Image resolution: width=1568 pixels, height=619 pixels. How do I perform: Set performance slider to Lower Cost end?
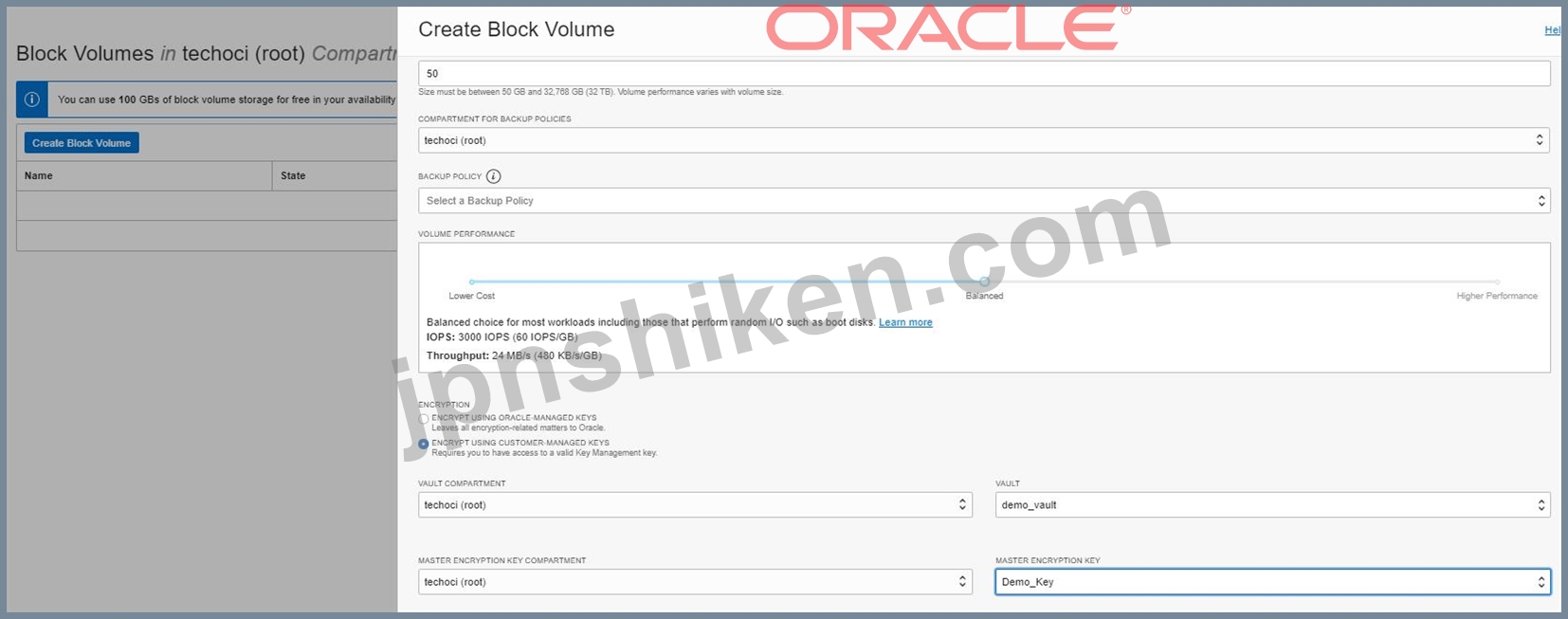point(472,282)
